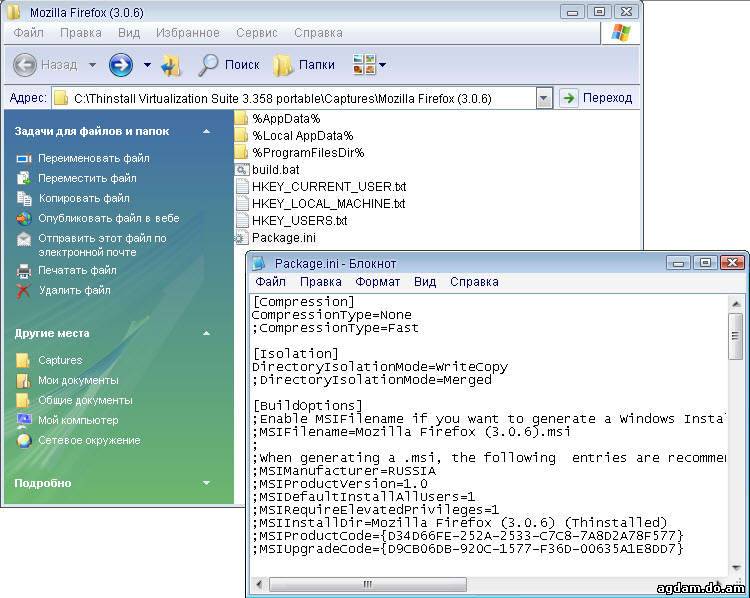The image size is (750, 598).
Task: Open Вид menu in Notepad
Action: click(x=425, y=282)
